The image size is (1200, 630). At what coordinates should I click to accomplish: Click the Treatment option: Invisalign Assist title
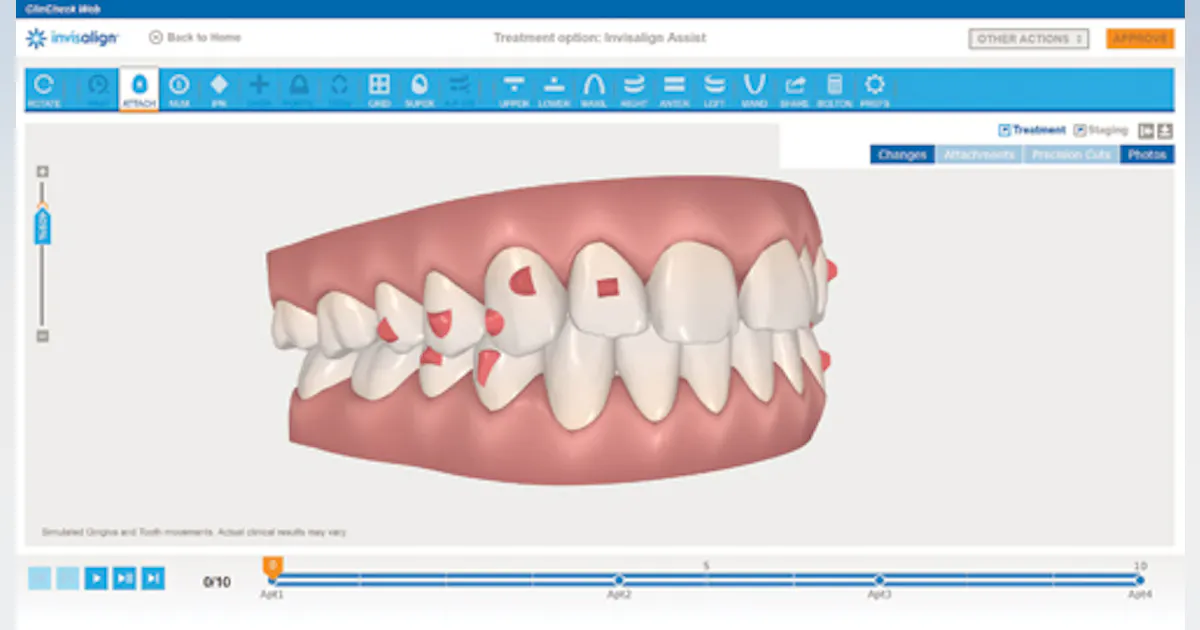600,38
